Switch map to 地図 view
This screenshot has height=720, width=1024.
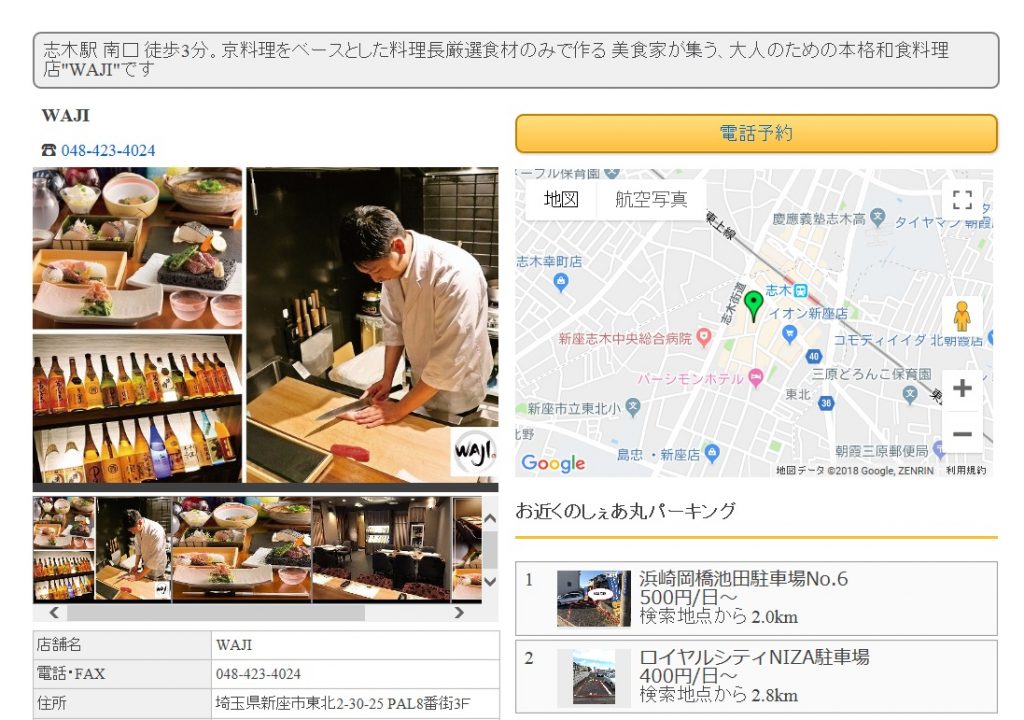click(561, 199)
